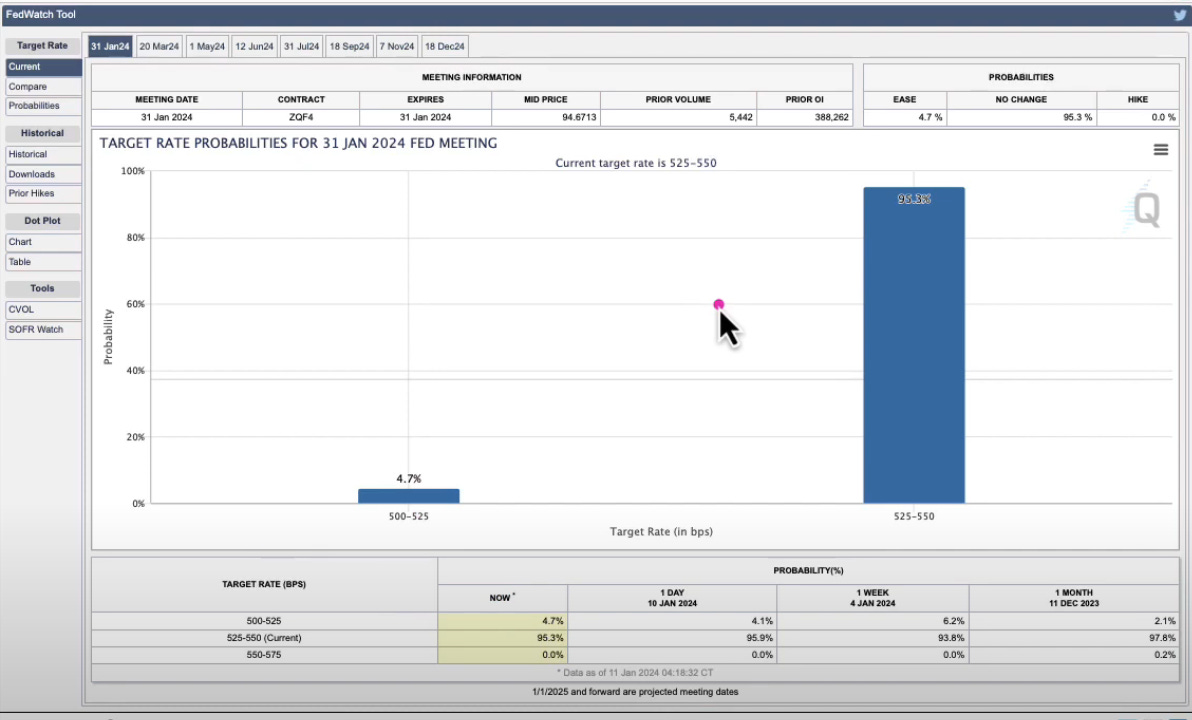This screenshot has width=1192, height=720.
Task: Click the NOW value 4.7% cell
Action: coord(502,621)
